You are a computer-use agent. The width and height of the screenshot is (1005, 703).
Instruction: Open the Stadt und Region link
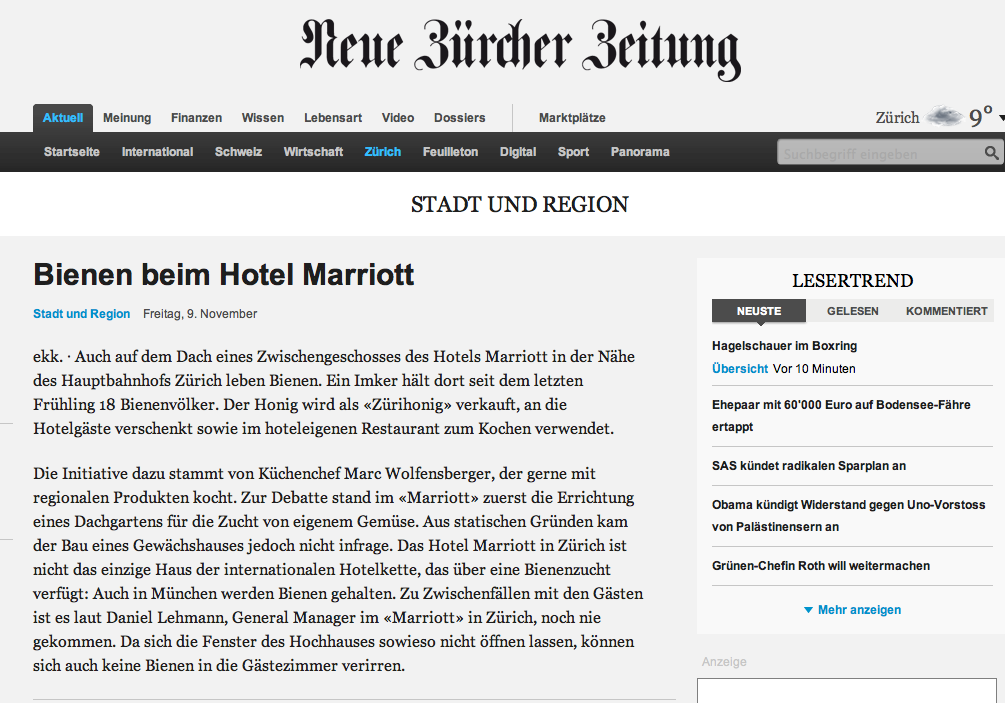click(81, 314)
